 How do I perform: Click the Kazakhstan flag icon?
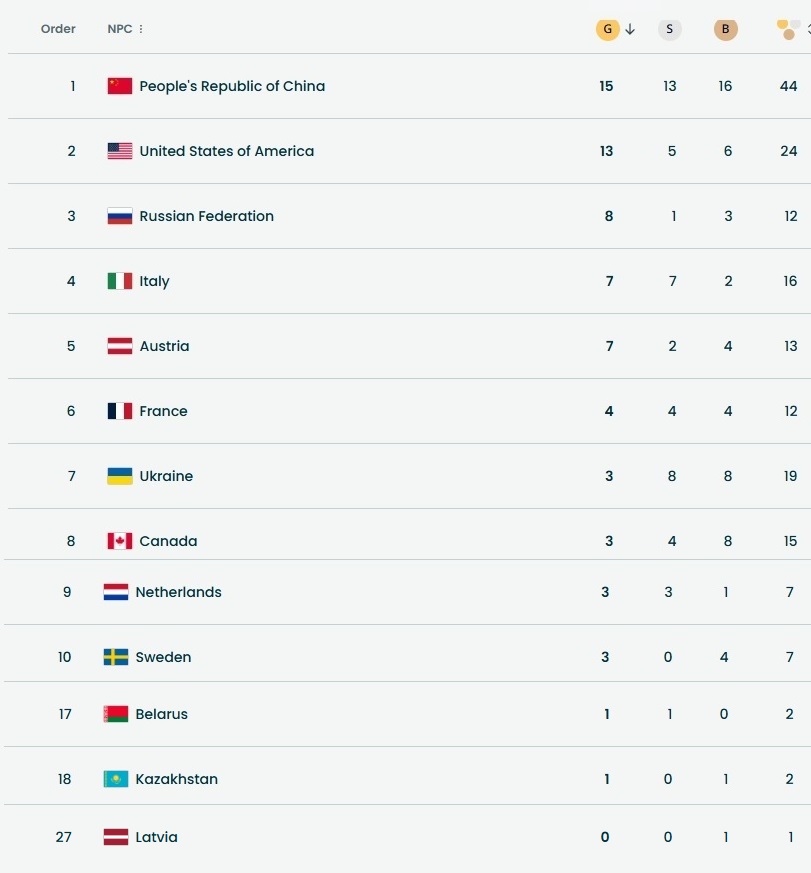click(x=116, y=779)
